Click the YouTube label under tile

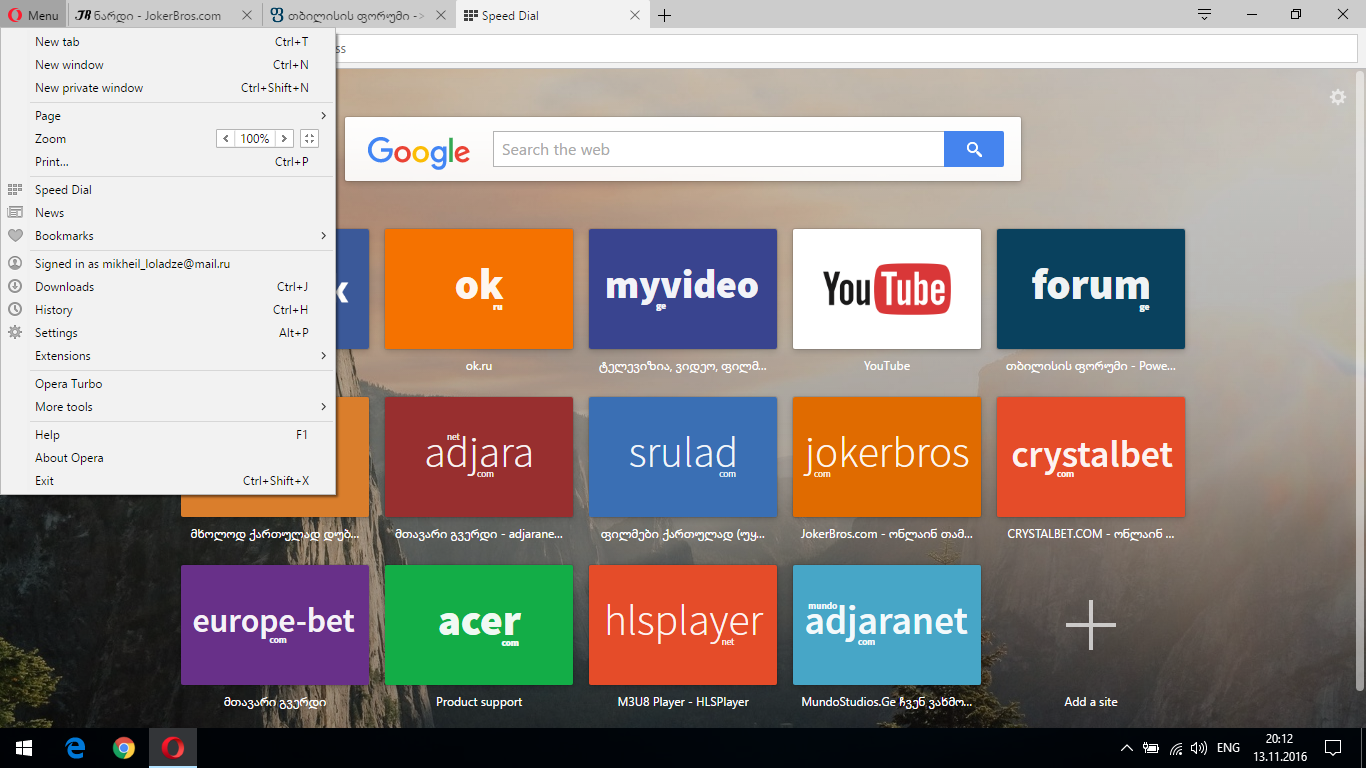[x=887, y=366]
